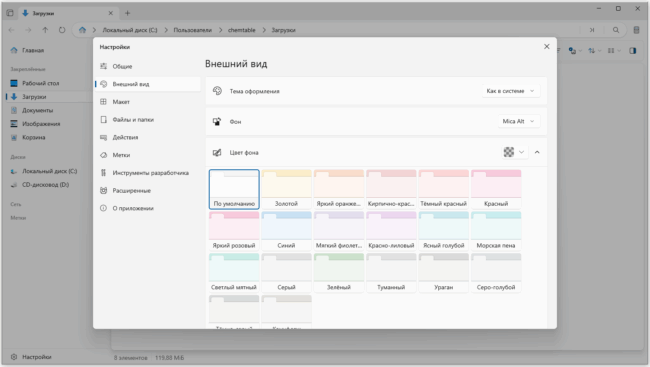Select the Светлый мятный background color
The width and height of the screenshot is (650, 367).
pyautogui.click(x=234, y=273)
